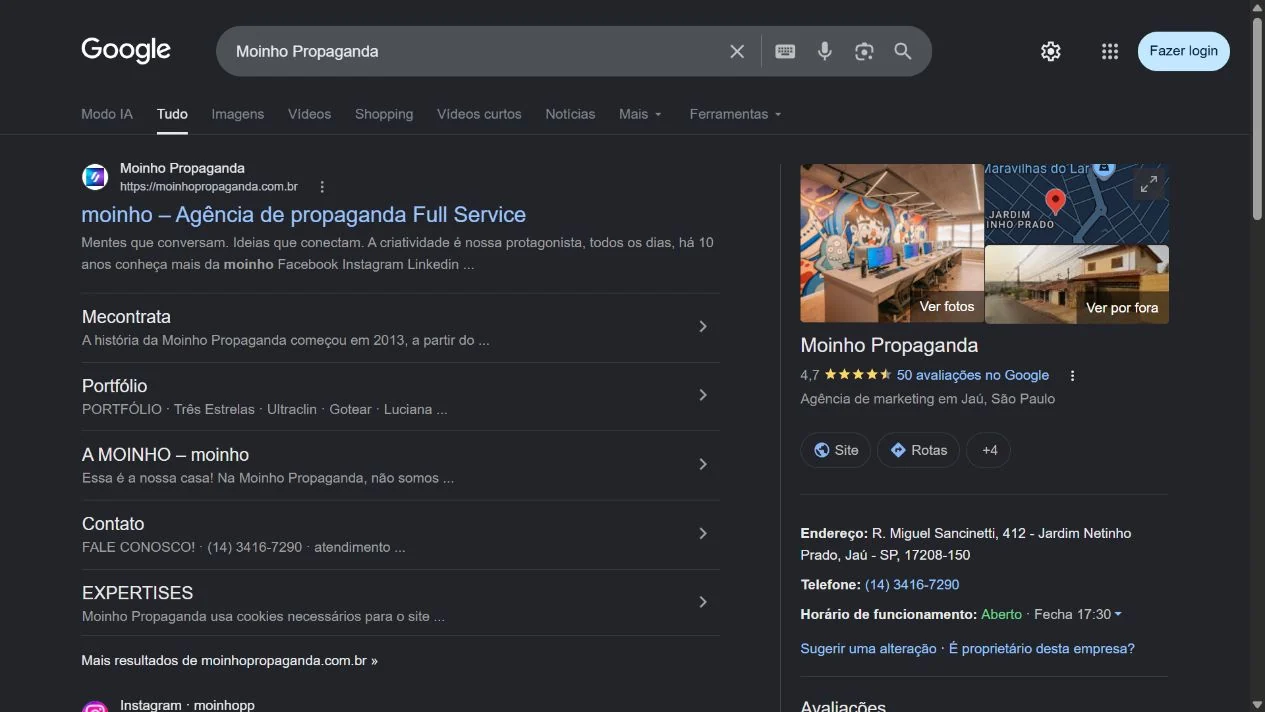Open the on-screen keyboard input tool
The image size is (1265, 712).
point(785,51)
